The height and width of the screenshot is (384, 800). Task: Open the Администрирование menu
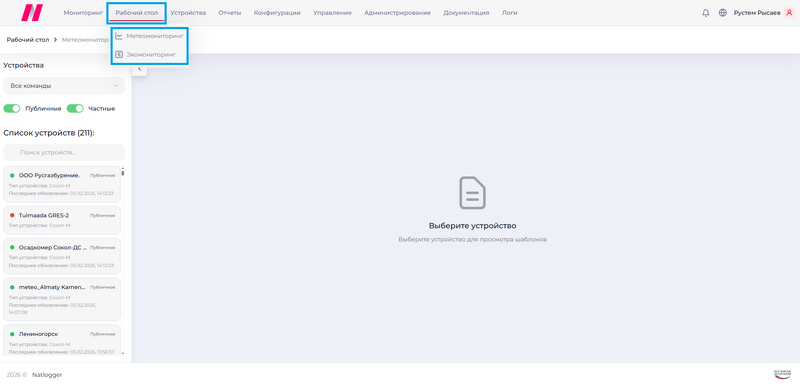[x=397, y=13]
